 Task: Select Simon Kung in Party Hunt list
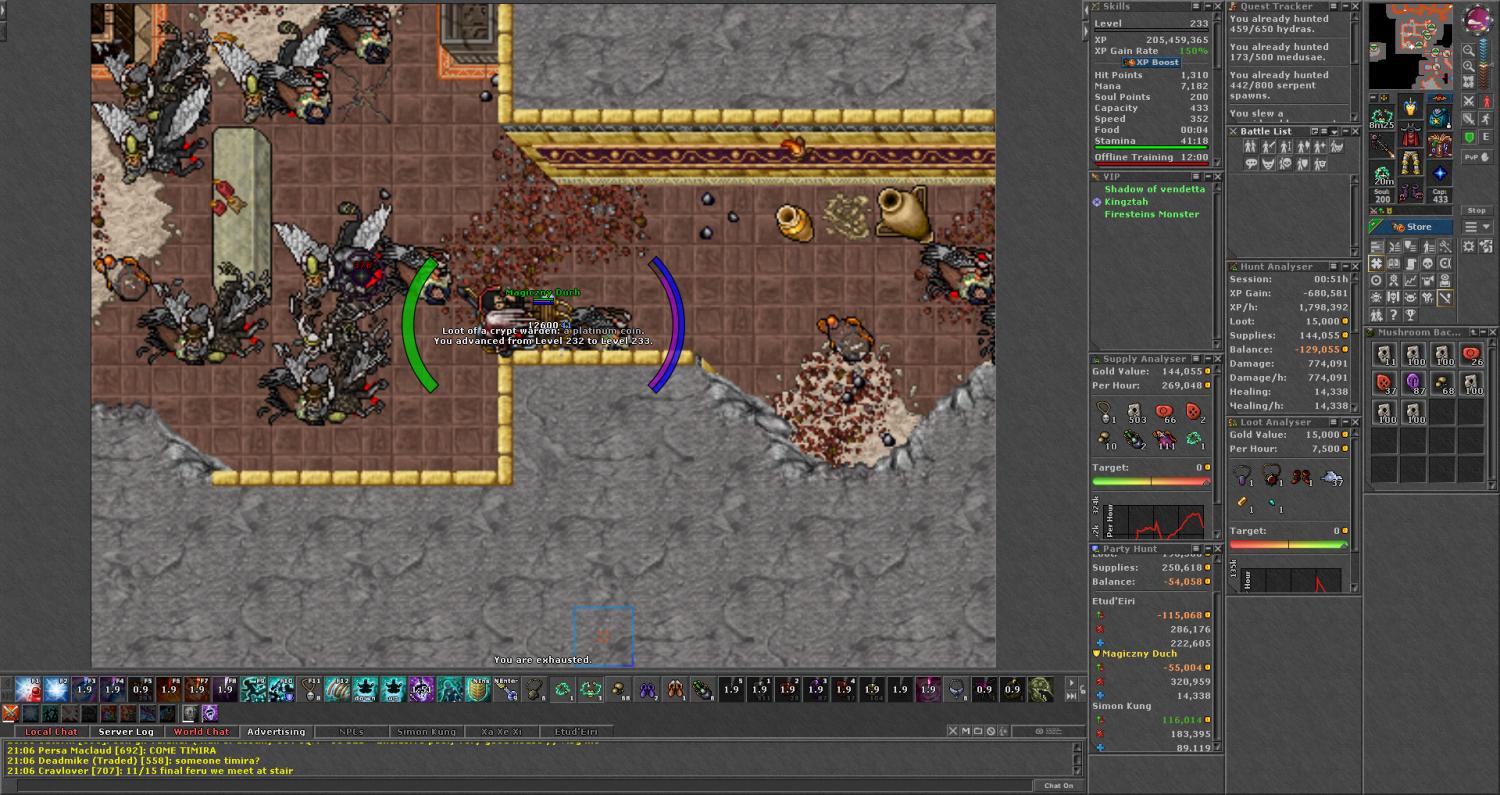click(1122, 706)
